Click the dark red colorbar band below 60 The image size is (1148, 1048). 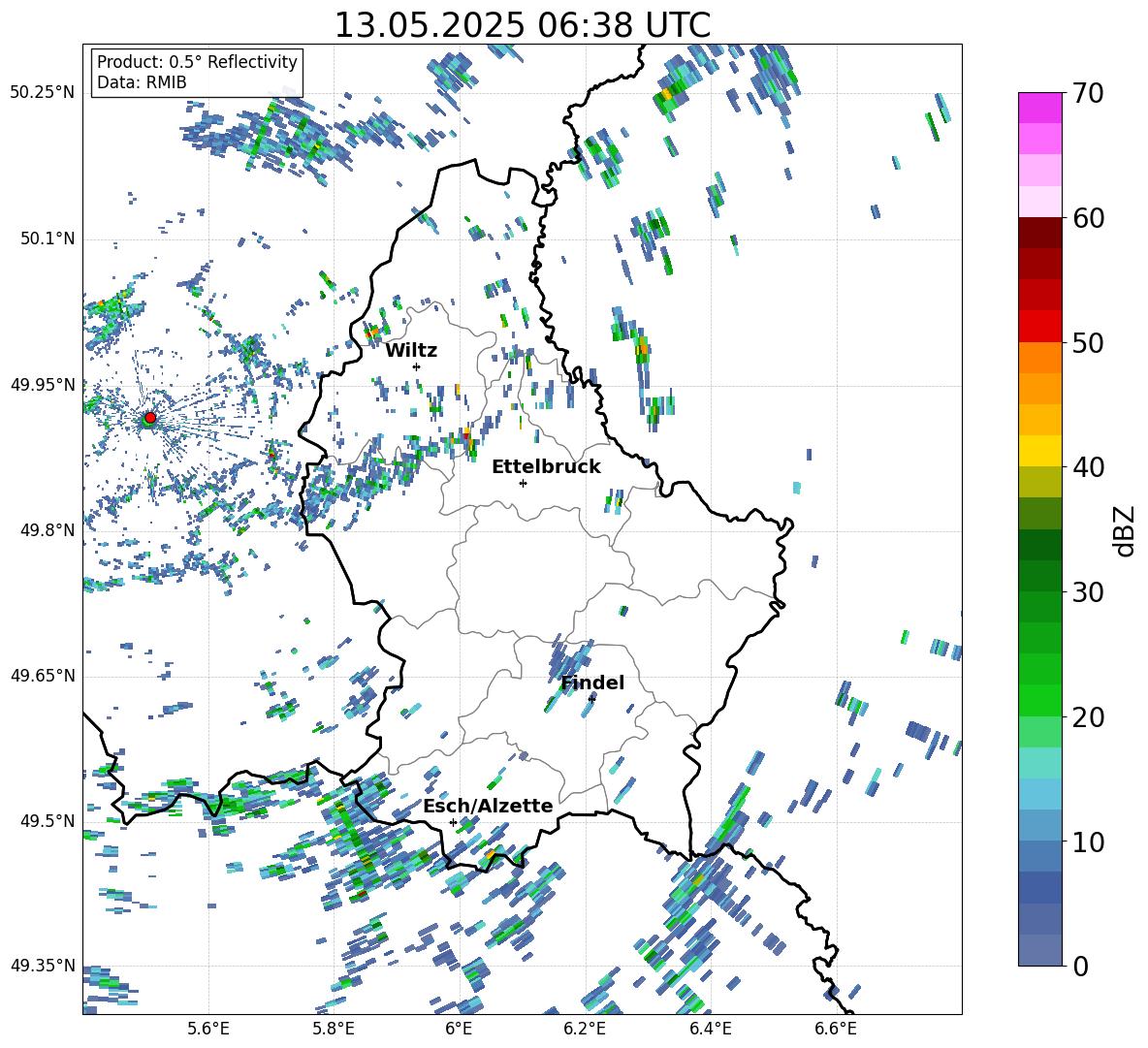[1040, 233]
